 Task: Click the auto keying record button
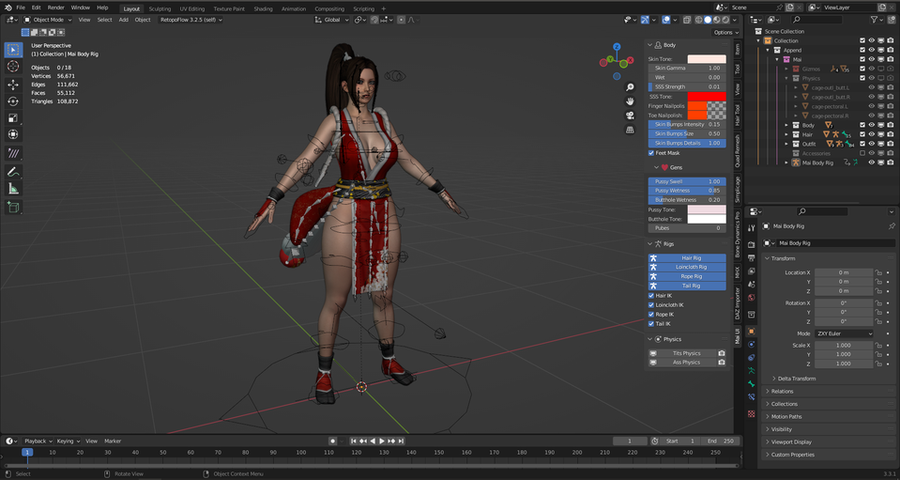click(x=332, y=441)
